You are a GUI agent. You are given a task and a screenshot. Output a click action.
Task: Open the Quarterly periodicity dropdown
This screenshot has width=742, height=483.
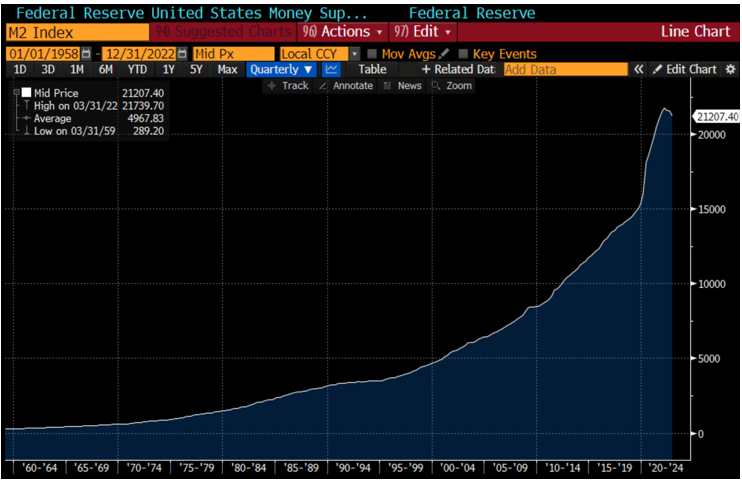[x=282, y=70]
